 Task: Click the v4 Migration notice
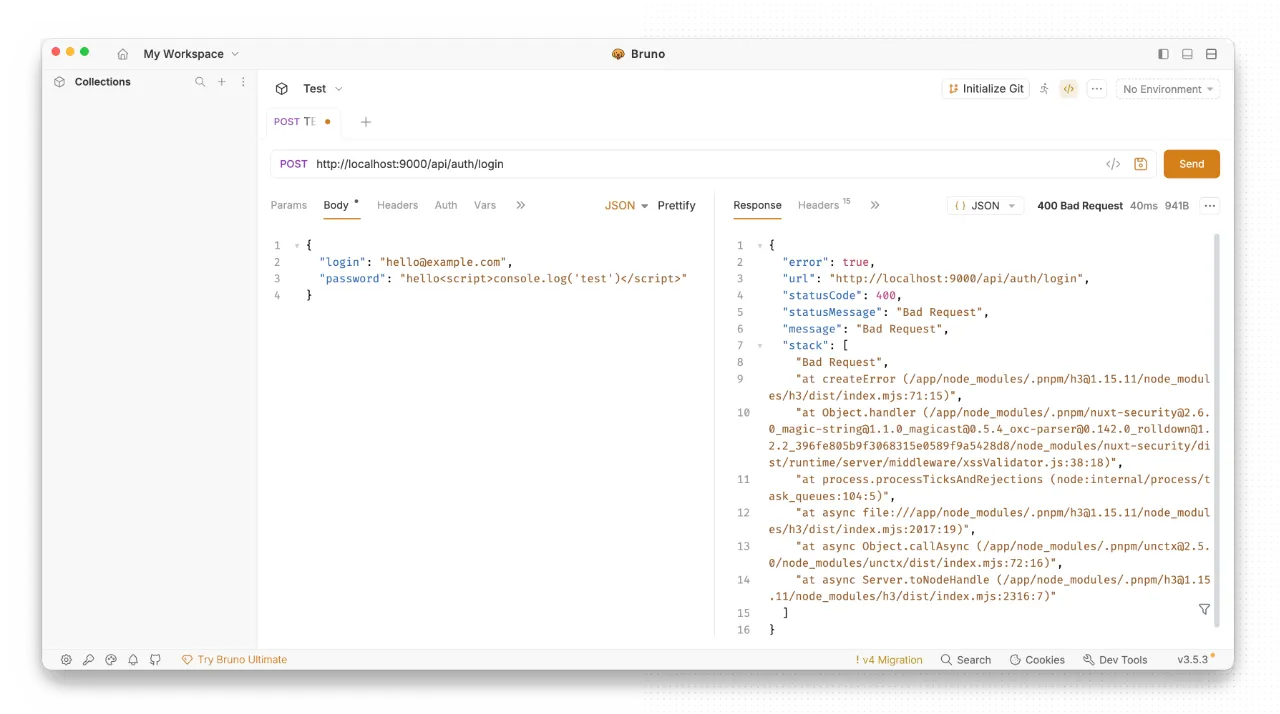[x=889, y=660]
